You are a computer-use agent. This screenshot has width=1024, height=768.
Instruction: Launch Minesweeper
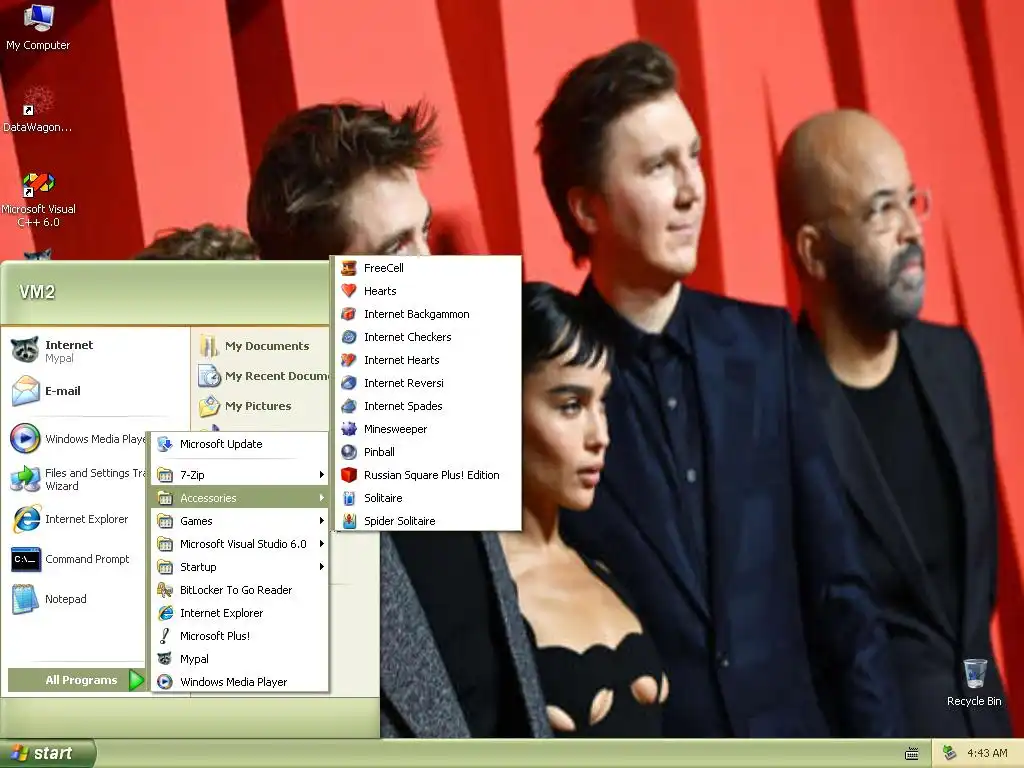point(428,428)
